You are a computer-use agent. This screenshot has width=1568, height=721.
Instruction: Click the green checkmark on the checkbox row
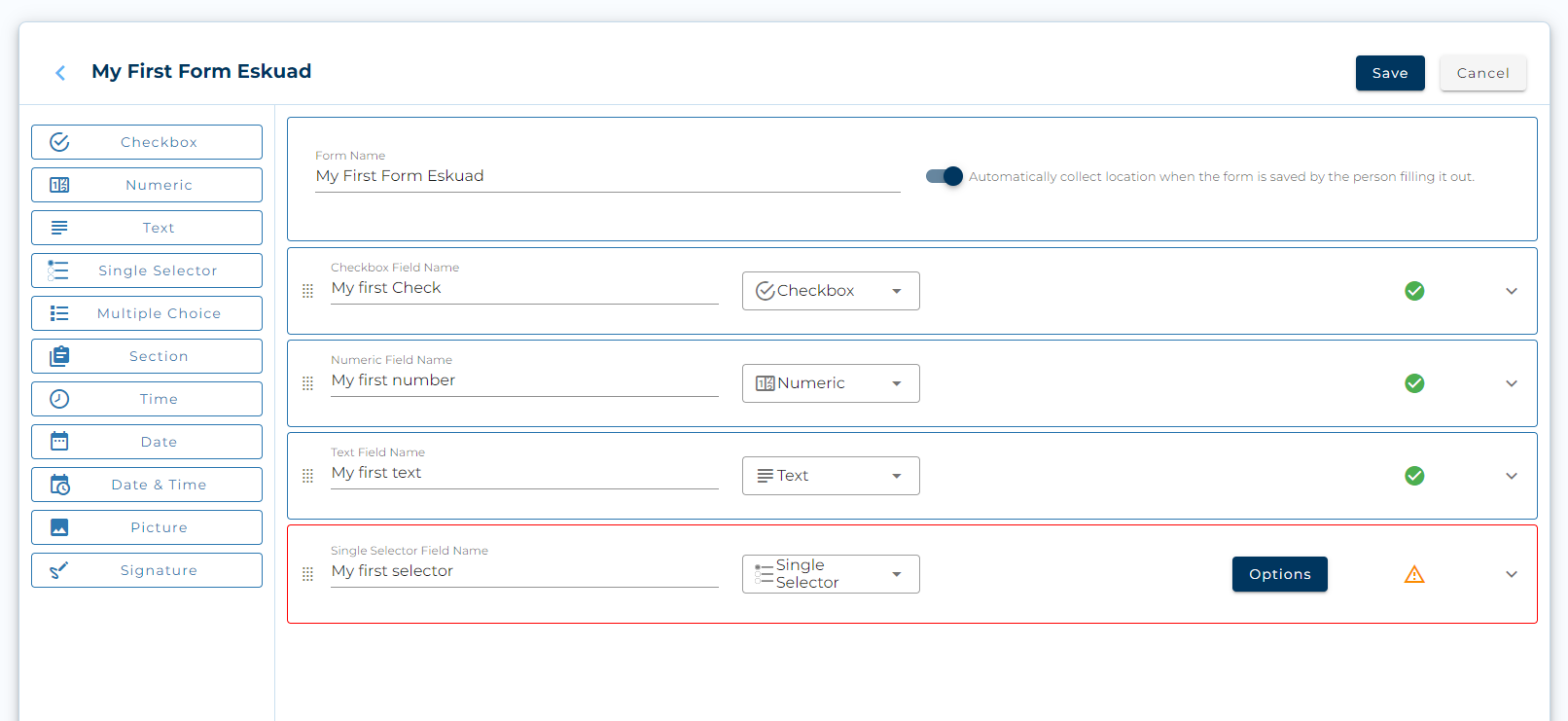pos(1414,291)
